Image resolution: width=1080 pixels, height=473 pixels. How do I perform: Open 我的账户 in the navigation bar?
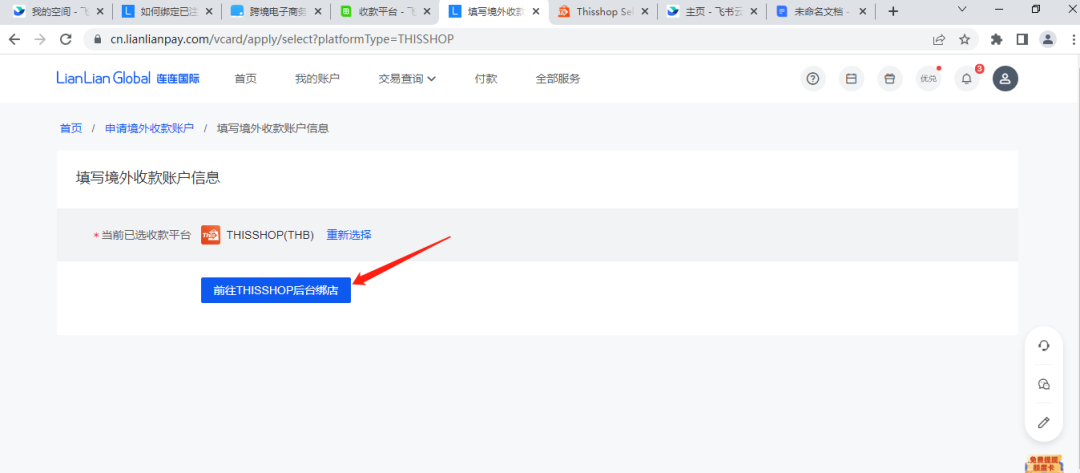pyautogui.click(x=318, y=78)
